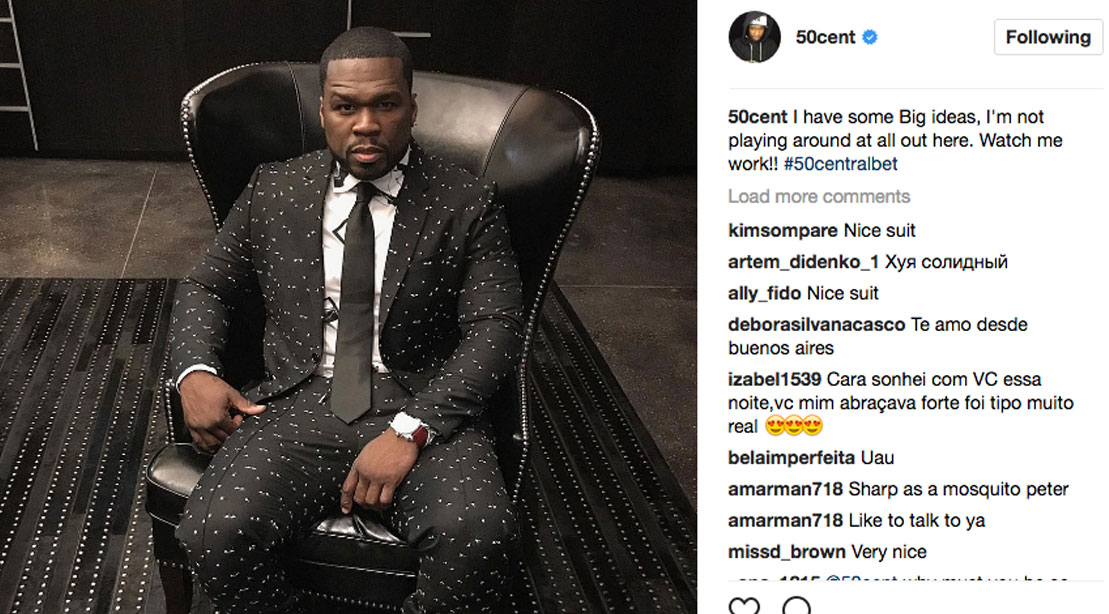Image resolution: width=1109 pixels, height=614 pixels.
Task: Open the deborasilvanacasco profile
Action: 817,324
